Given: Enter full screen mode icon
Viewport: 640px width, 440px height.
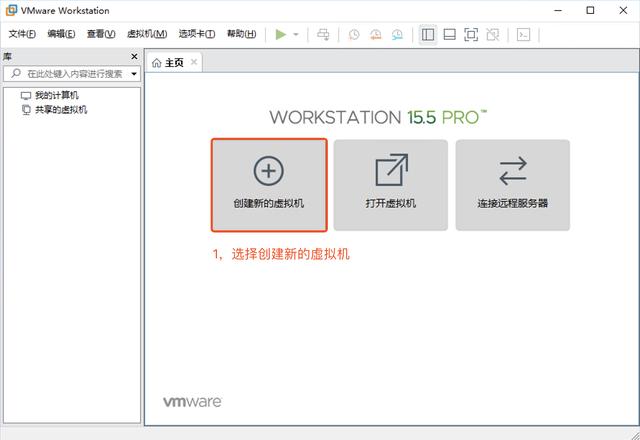Looking at the screenshot, I should click(x=471, y=35).
